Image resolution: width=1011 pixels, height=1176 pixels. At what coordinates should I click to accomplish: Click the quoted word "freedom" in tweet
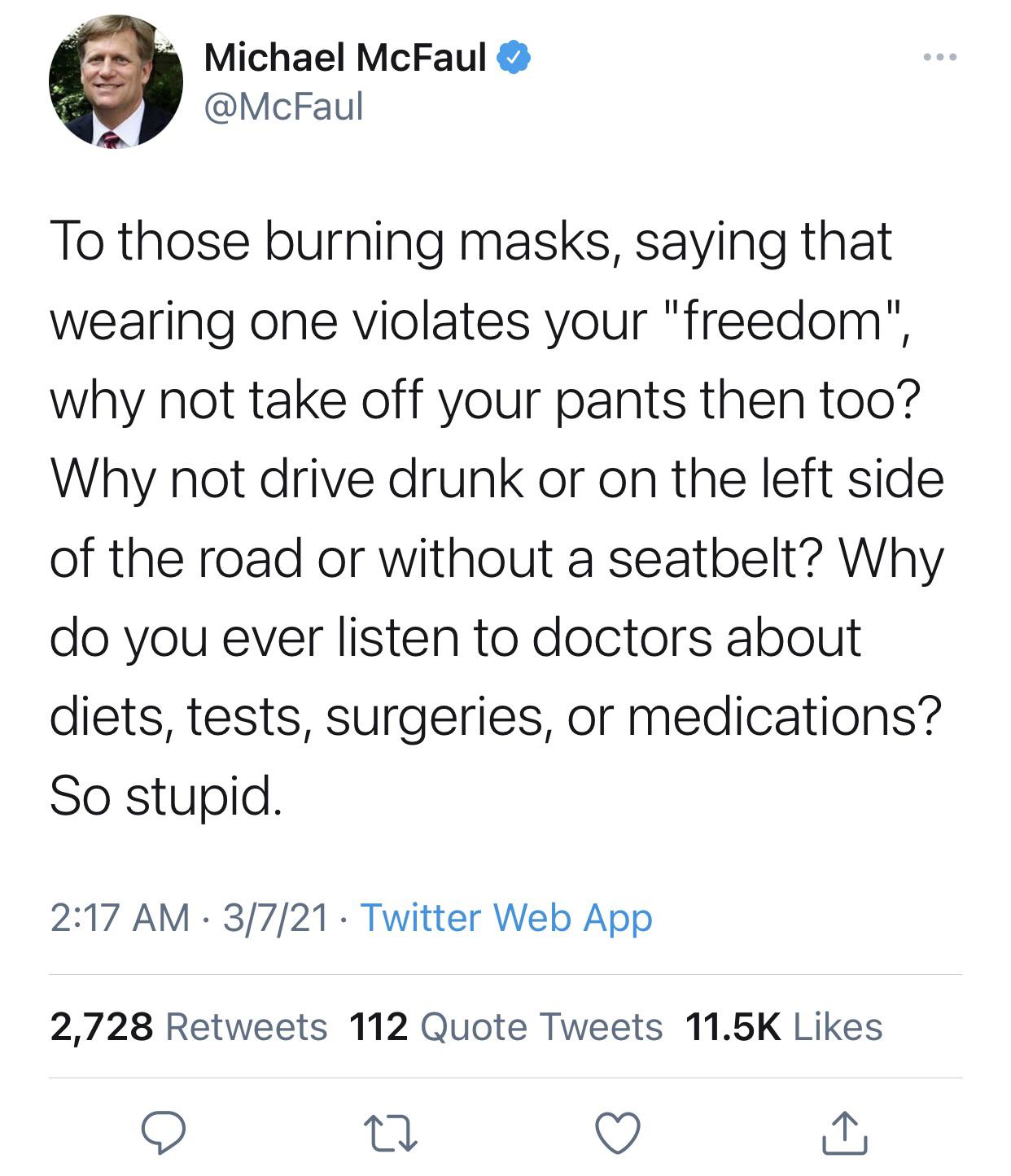pos(784,321)
